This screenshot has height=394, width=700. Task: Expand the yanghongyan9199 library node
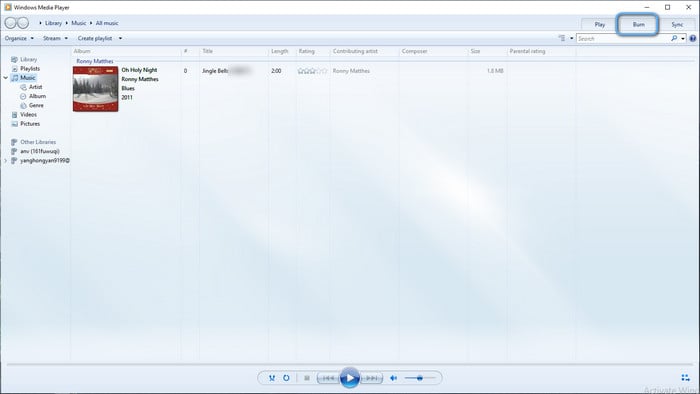(5, 161)
